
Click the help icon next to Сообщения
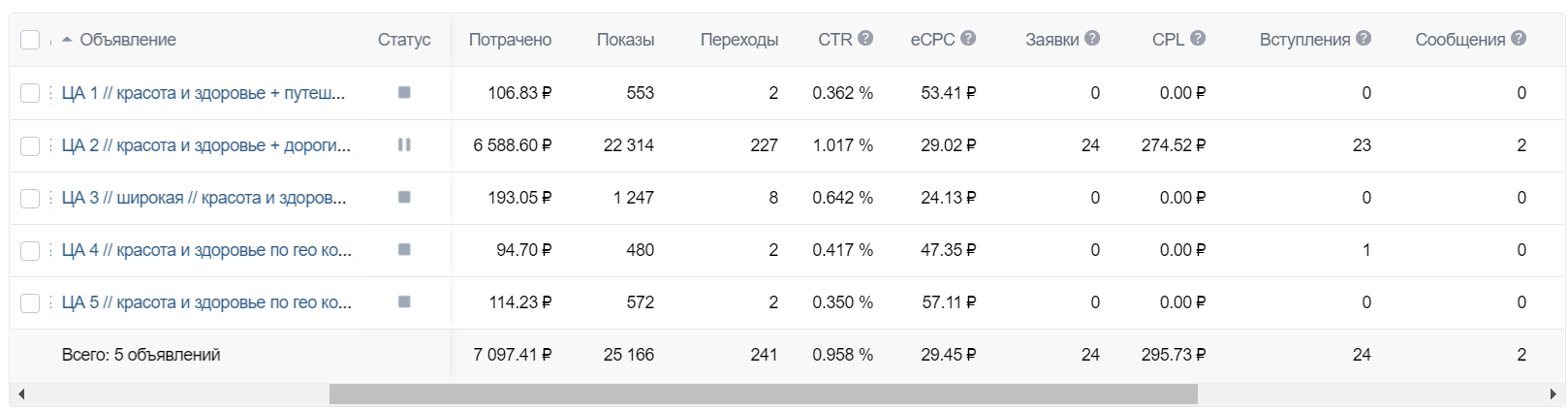pyautogui.click(x=1519, y=39)
